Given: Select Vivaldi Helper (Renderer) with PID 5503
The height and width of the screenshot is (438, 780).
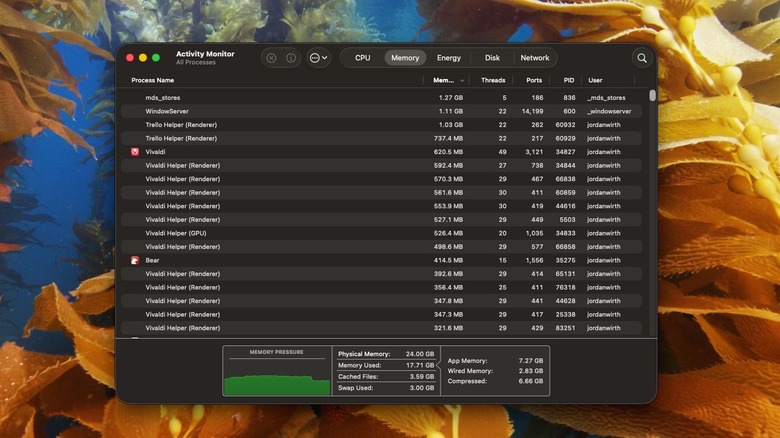Looking at the screenshot, I should 382,219.
